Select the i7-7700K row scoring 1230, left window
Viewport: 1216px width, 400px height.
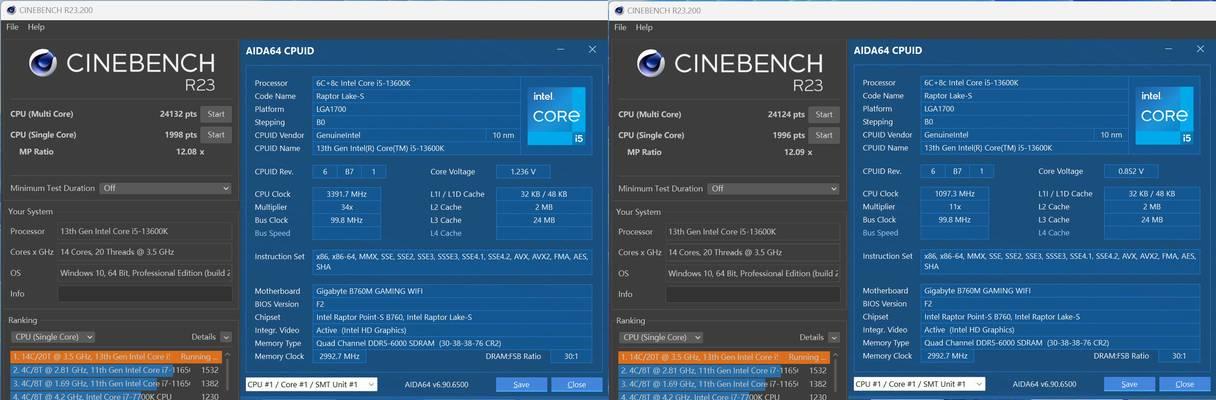115,396
